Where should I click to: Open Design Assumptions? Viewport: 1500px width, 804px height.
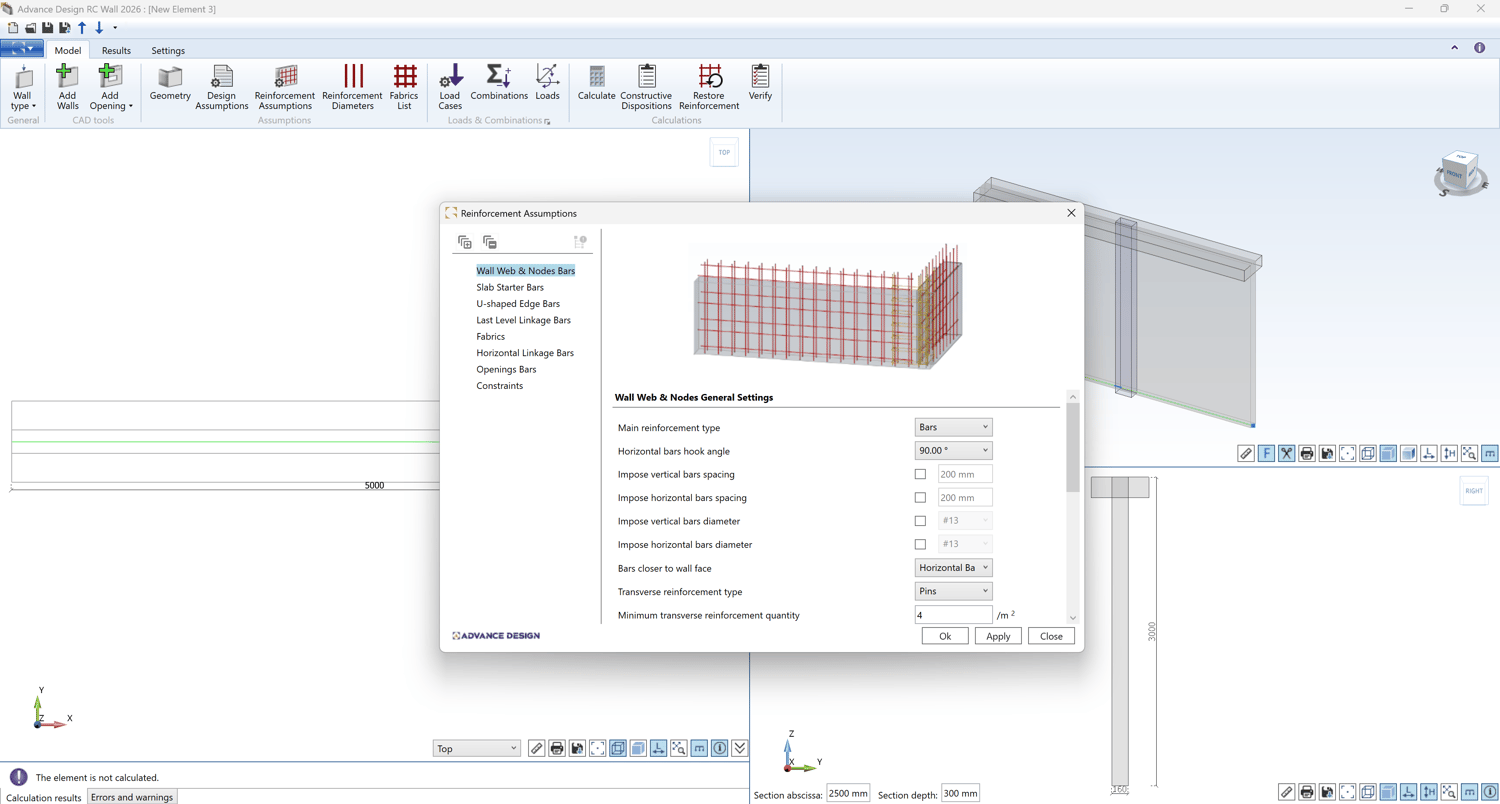[222, 88]
